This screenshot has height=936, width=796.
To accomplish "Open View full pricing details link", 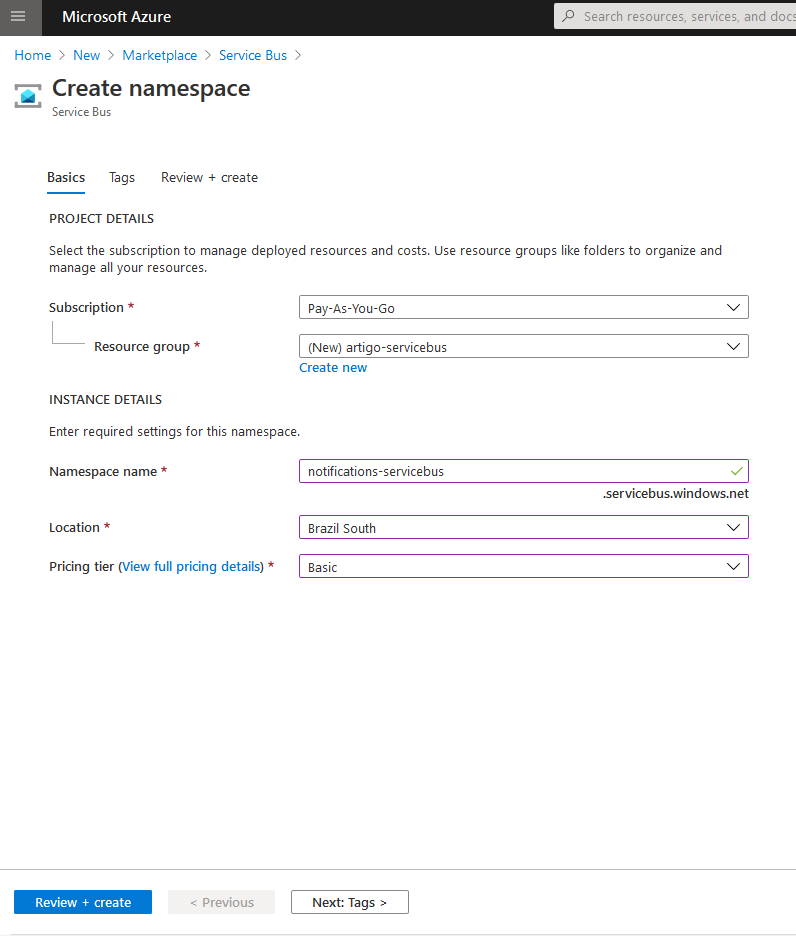I will (191, 566).
